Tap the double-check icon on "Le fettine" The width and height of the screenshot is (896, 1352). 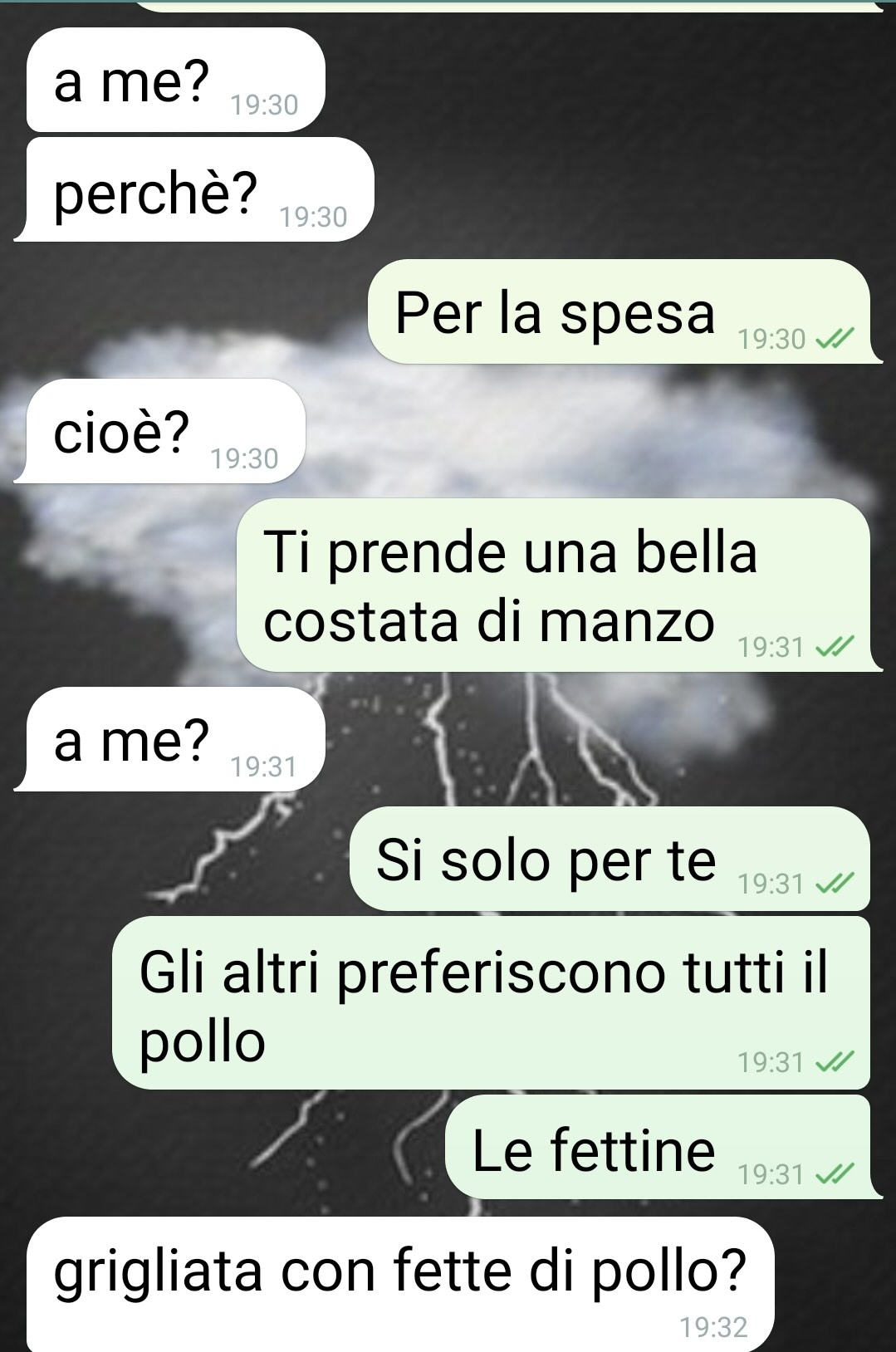[834, 1174]
